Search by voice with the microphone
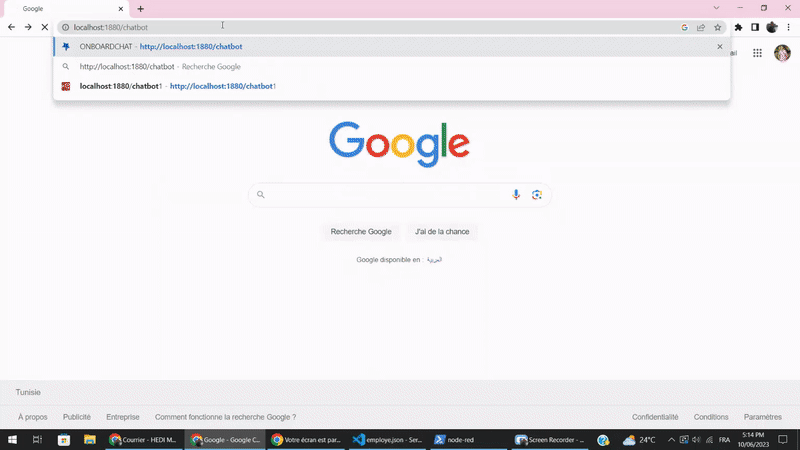 coord(516,194)
